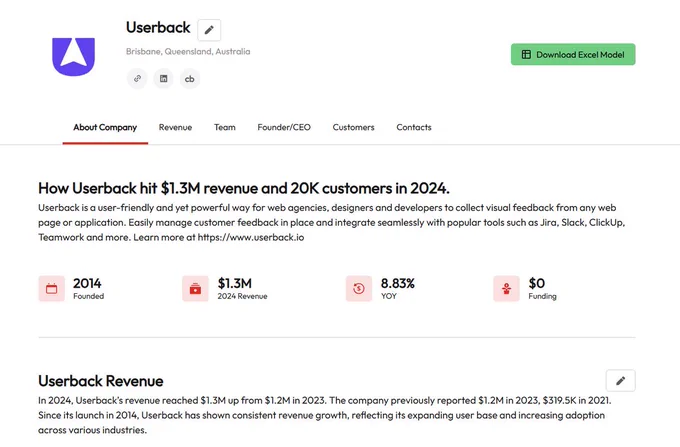
Task: Open the website link icon
Action: (137, 78)
